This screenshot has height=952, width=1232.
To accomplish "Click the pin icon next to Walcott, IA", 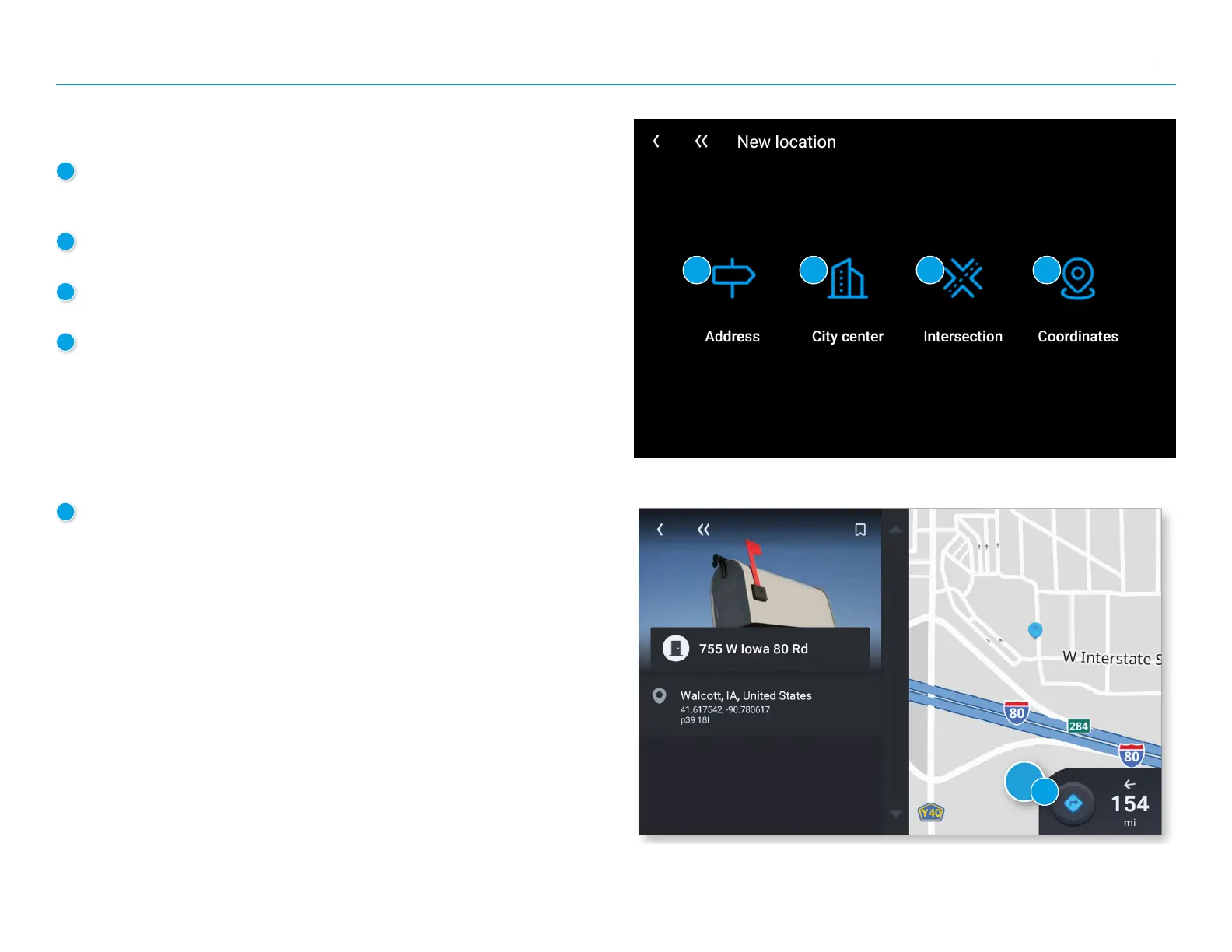I will pyautogui.click(x=660, y=695).
